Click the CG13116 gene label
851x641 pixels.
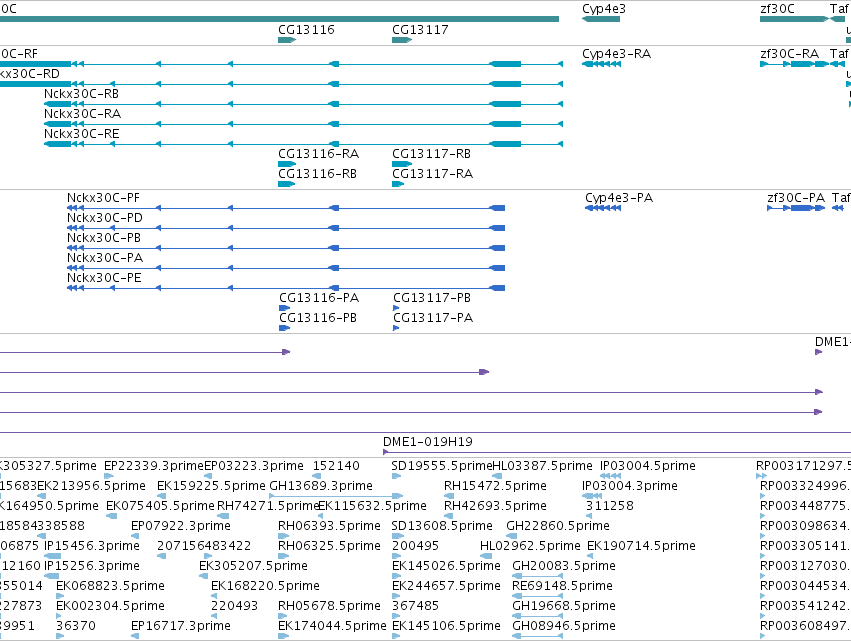[x=306, y=29]
